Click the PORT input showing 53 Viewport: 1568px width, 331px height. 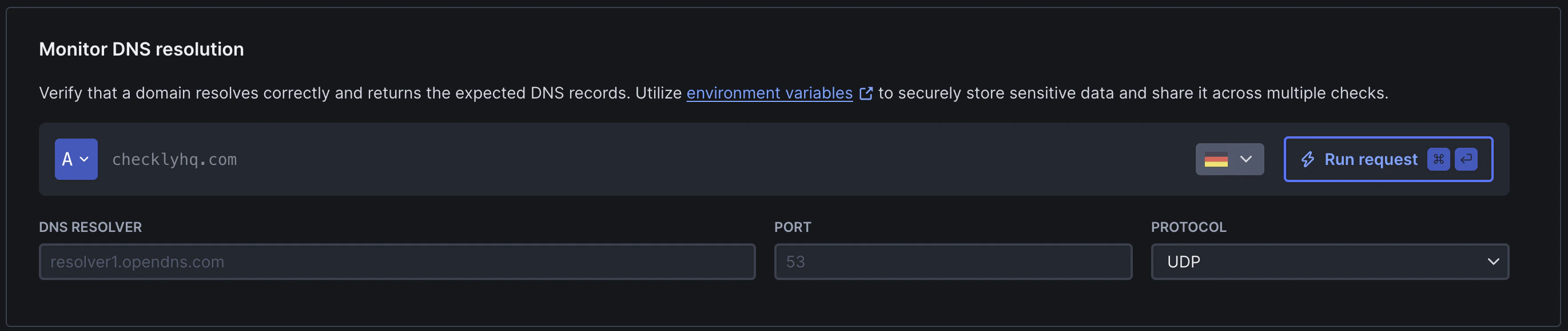[x=953, y=262]
